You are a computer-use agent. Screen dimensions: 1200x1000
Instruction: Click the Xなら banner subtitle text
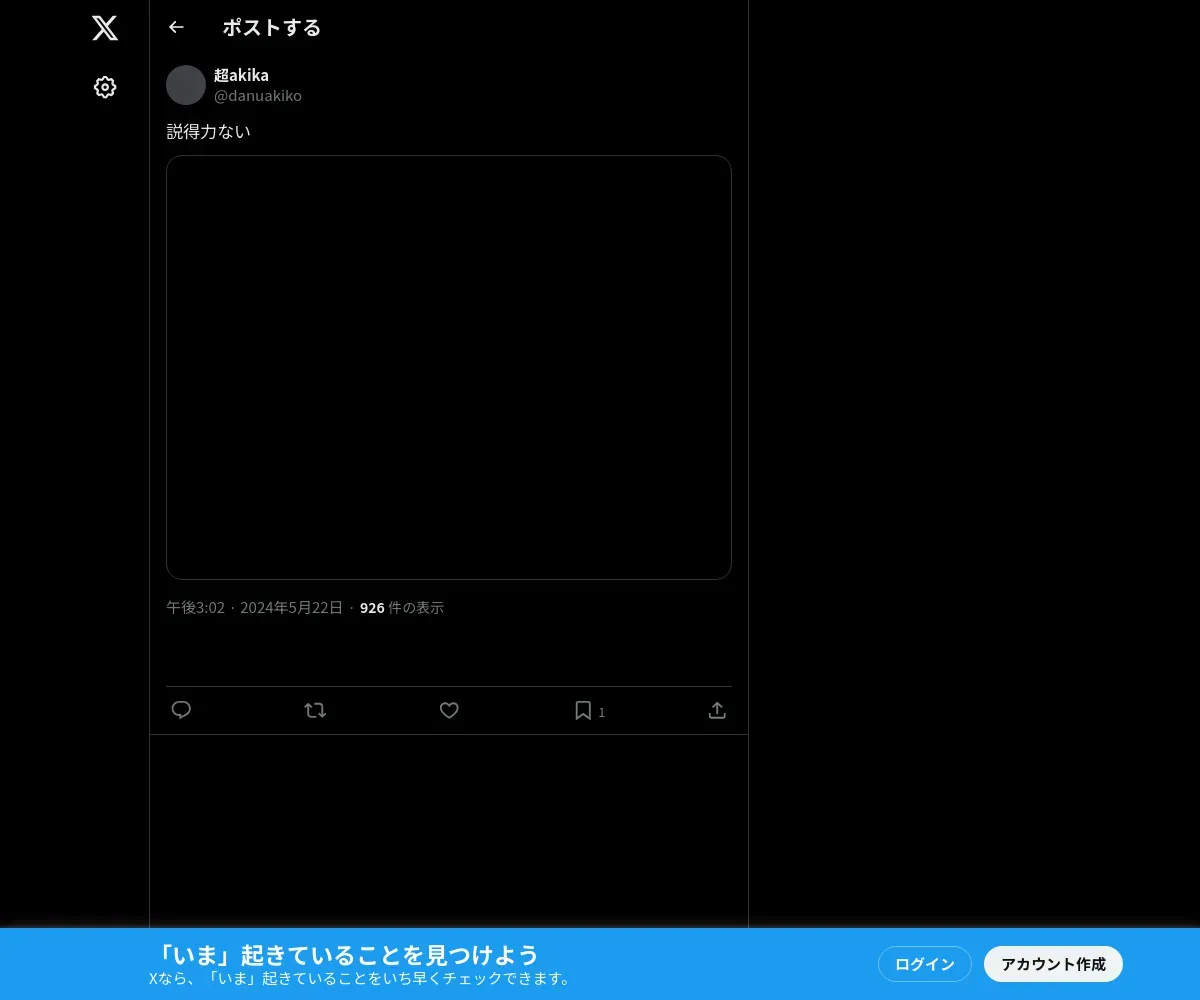click(x=361, y=978)
